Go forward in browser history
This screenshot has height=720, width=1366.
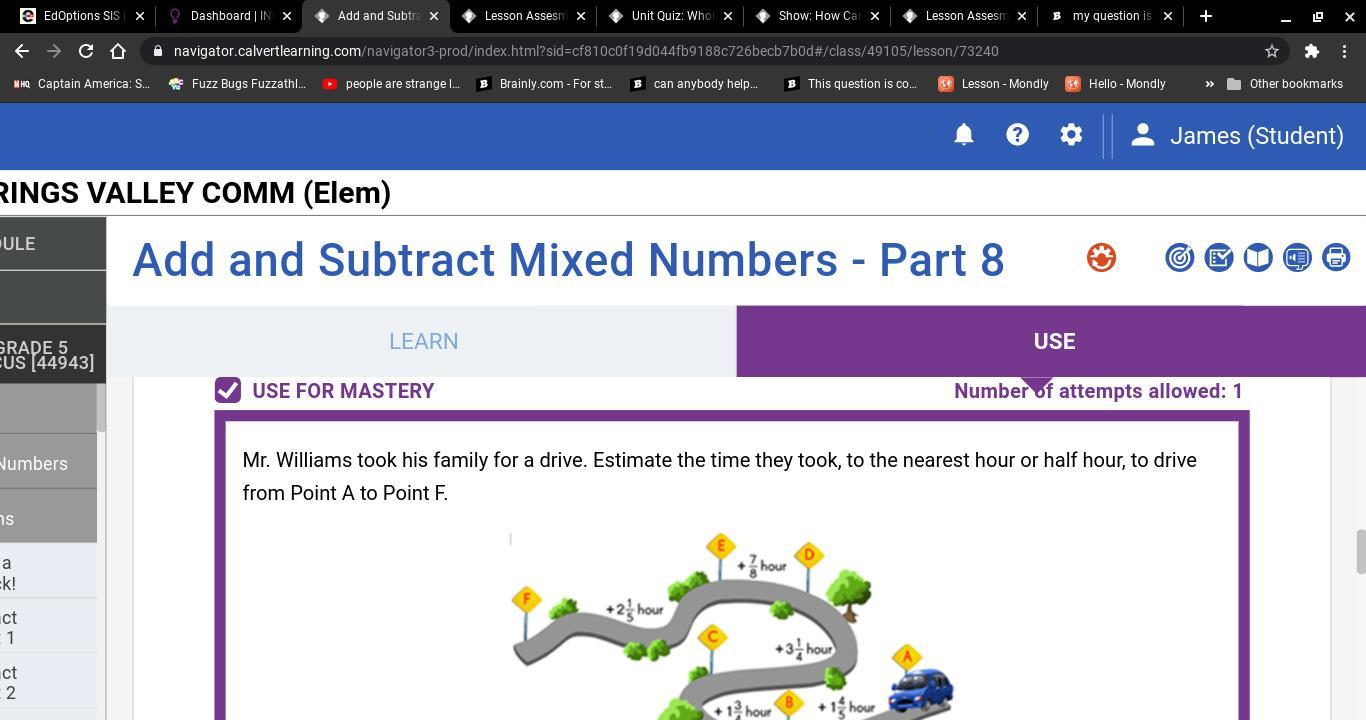point(54,51)
